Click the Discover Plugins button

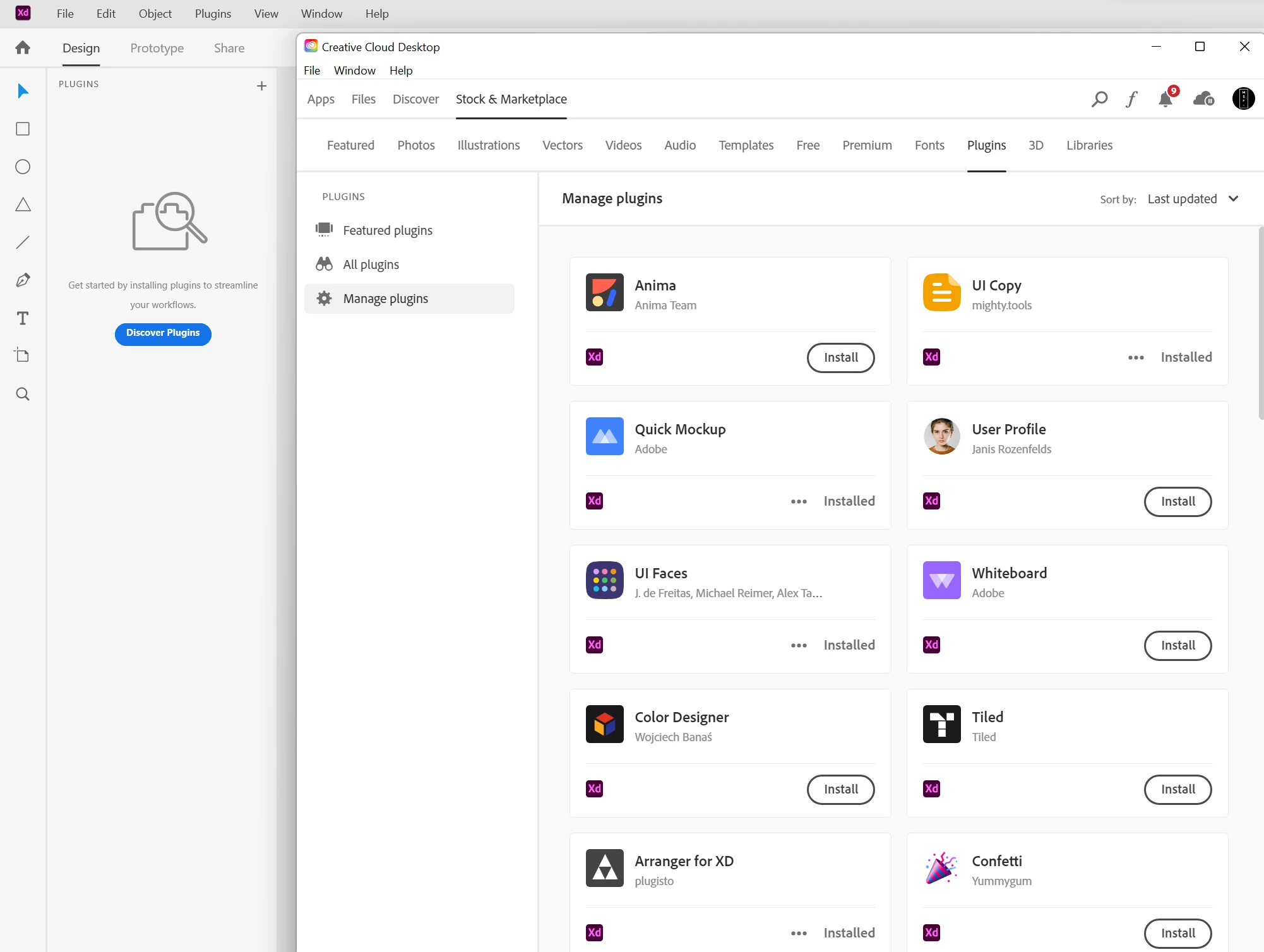coord(163,333)
